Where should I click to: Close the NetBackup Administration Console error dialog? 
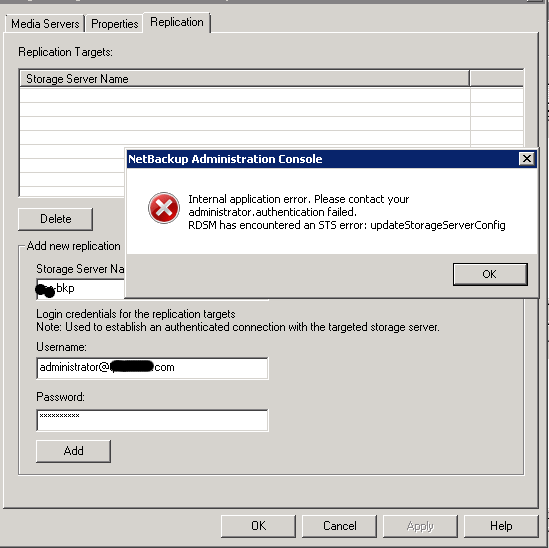pyautogui.click(x=526, y=159)
